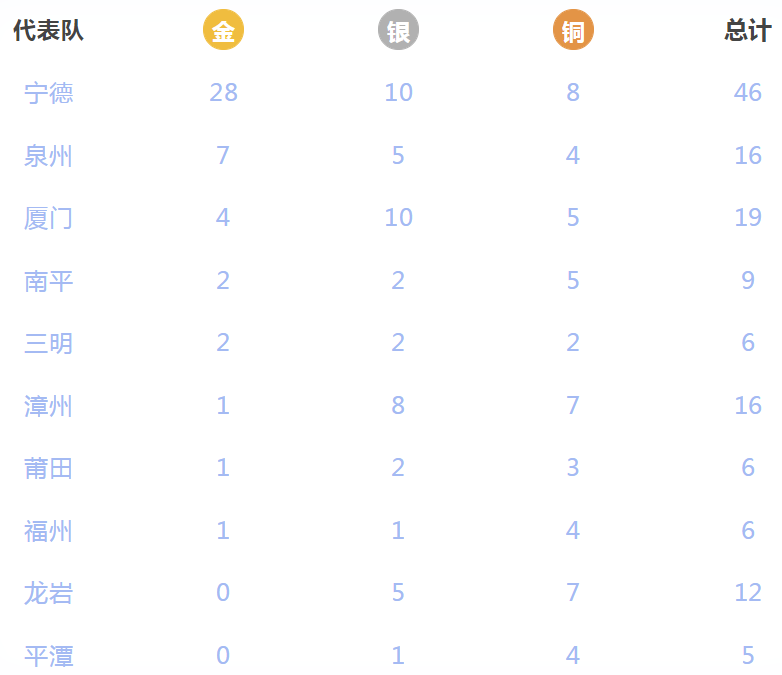Select the 总计 column header
Screen dimensions: 782x675
tap(748, 30)
